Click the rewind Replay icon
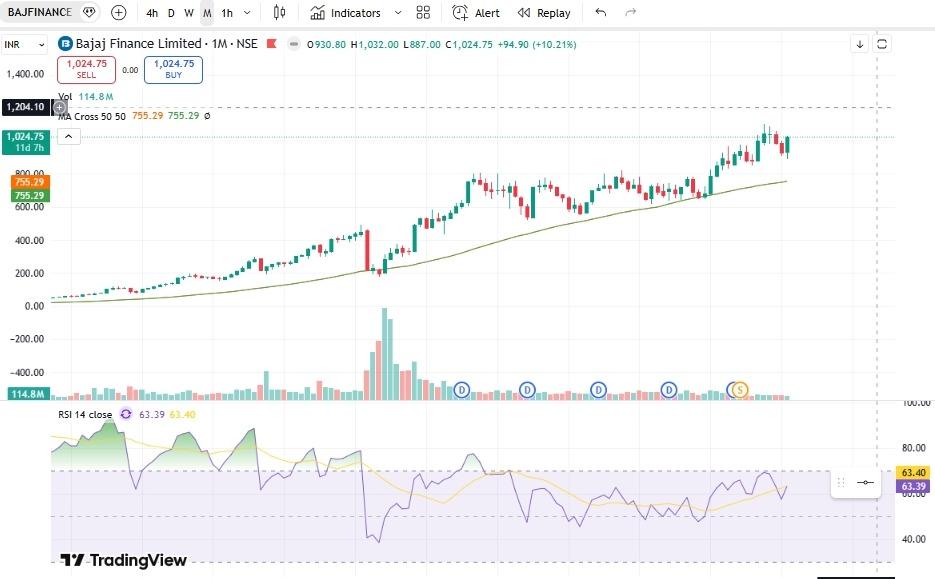This screenshot has height=579, width=935. [x=524, y=13]
